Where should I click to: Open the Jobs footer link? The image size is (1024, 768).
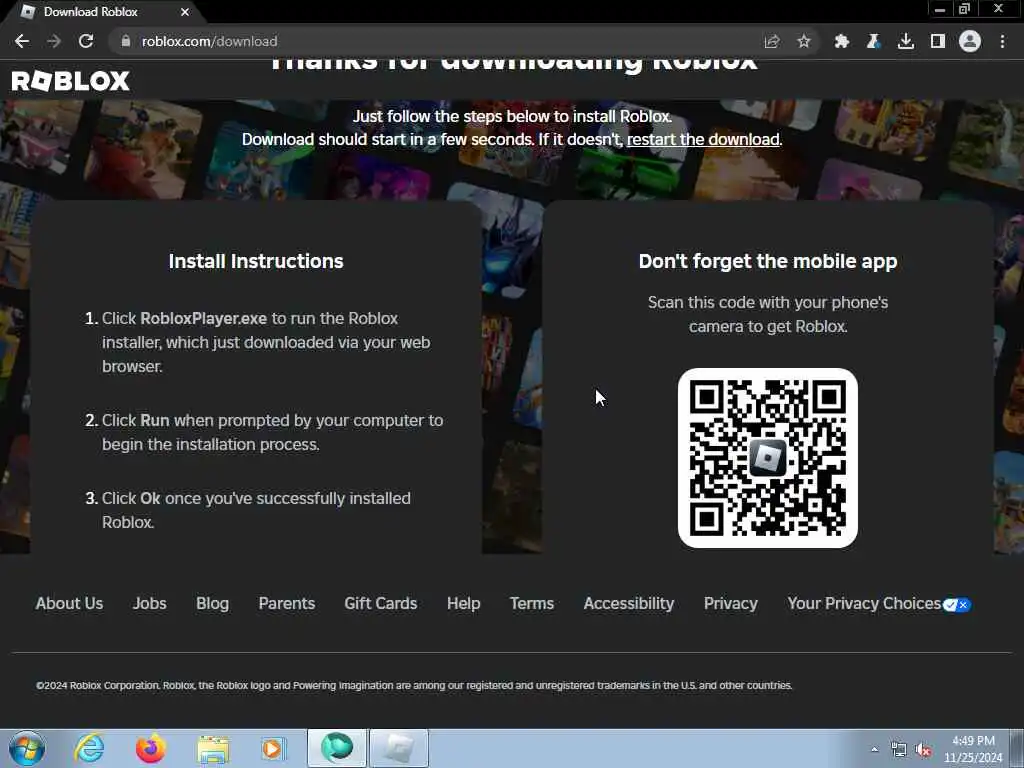(150, 603)
